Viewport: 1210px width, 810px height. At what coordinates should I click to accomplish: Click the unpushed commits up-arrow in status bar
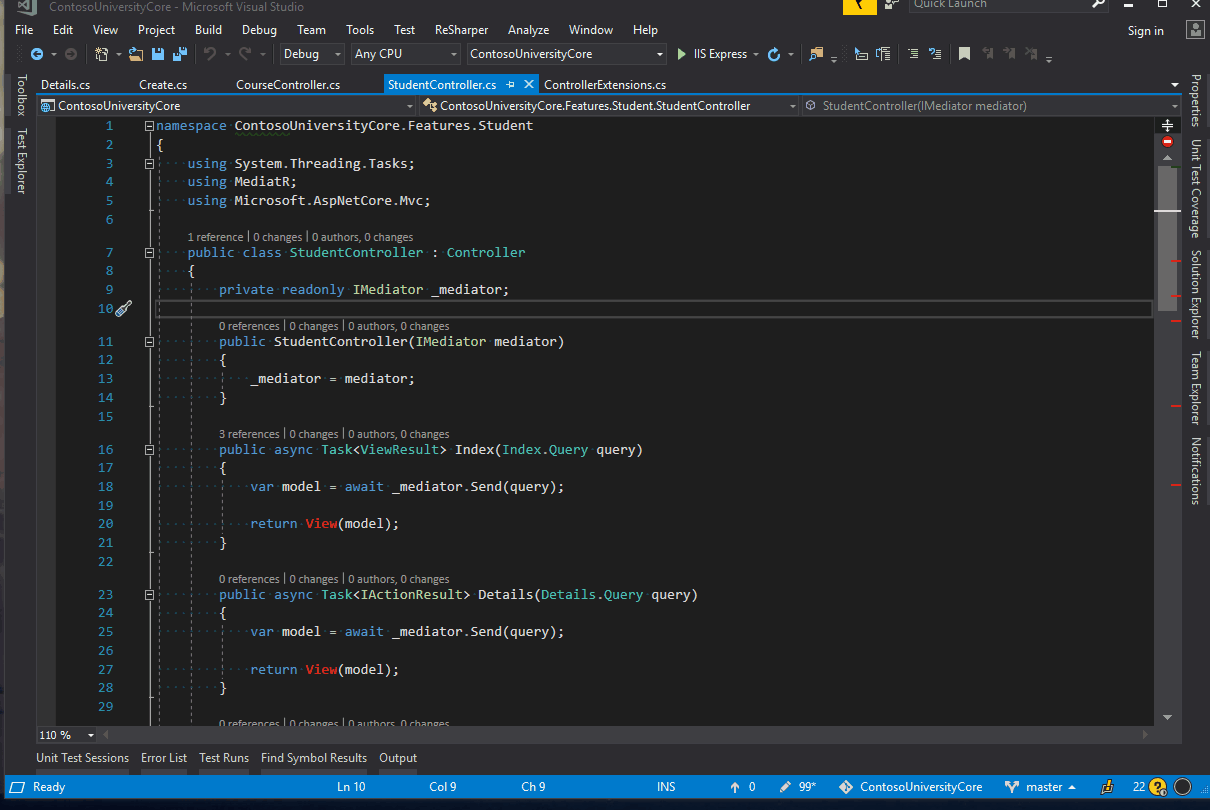coord(736,787)
